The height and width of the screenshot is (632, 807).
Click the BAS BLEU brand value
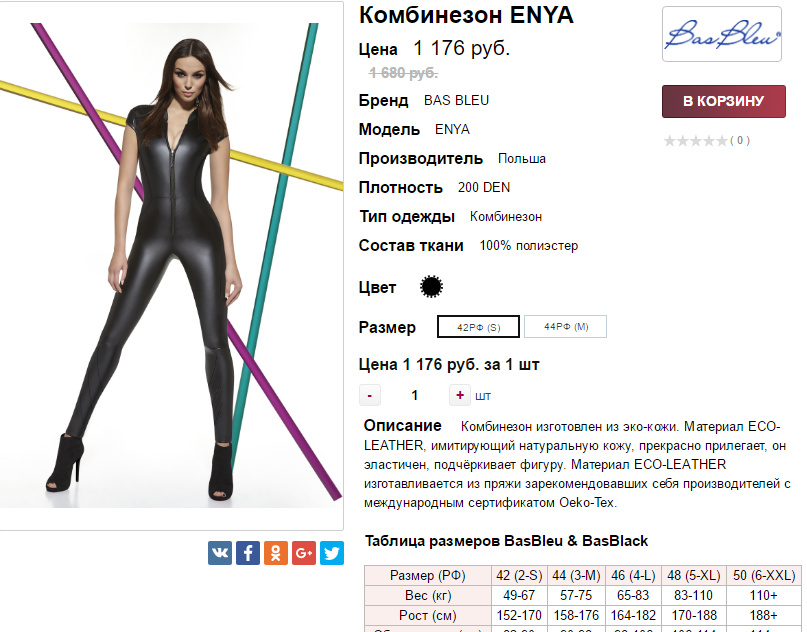pyautogui.click(x=456, y=100)
